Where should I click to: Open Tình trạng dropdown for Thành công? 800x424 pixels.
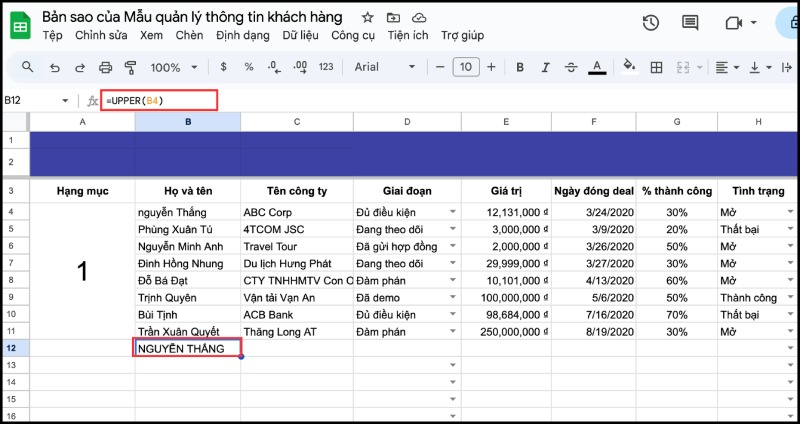click(790, 297)
